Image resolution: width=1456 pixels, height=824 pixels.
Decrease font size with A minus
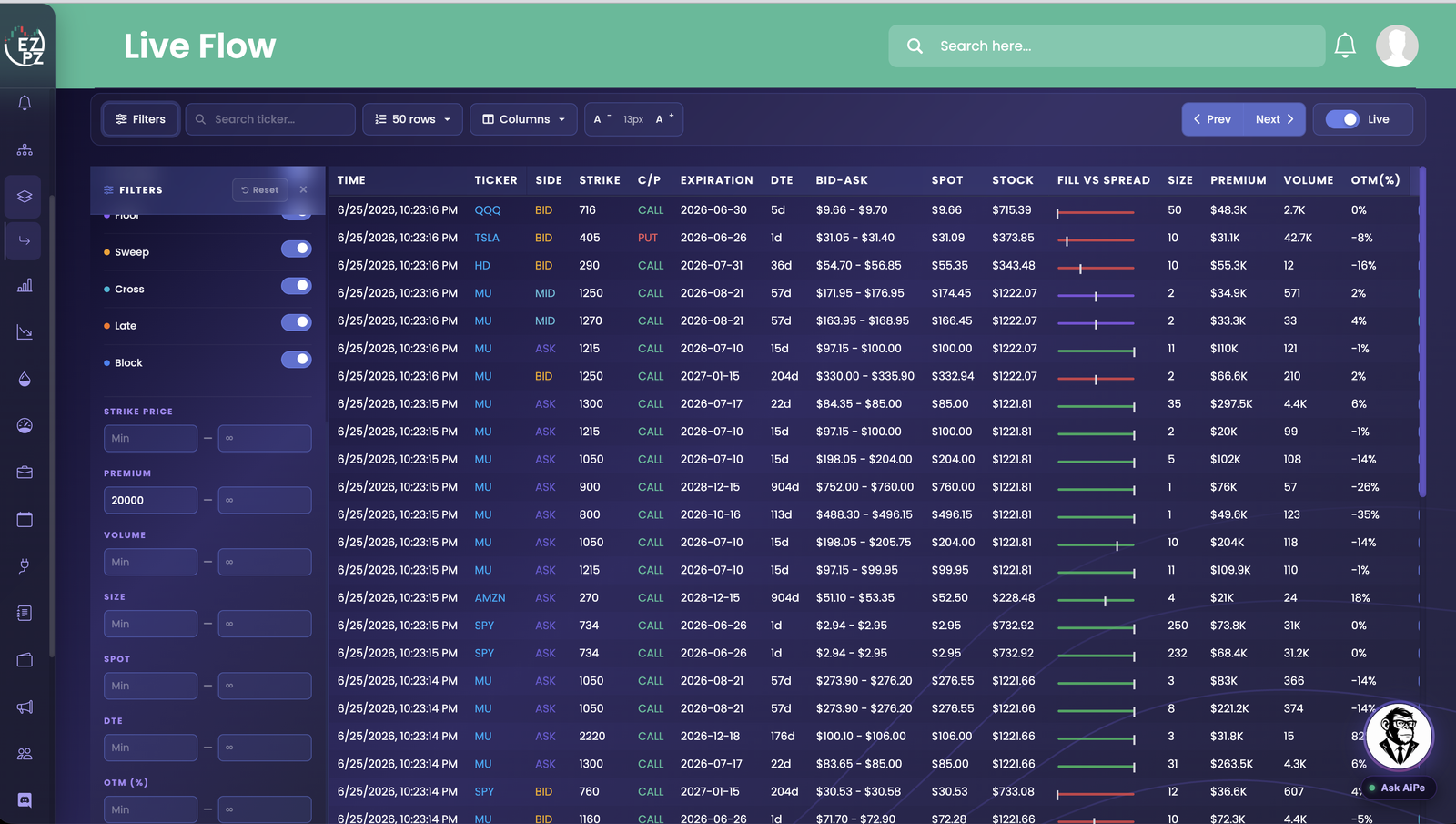(x=602, y=118)
